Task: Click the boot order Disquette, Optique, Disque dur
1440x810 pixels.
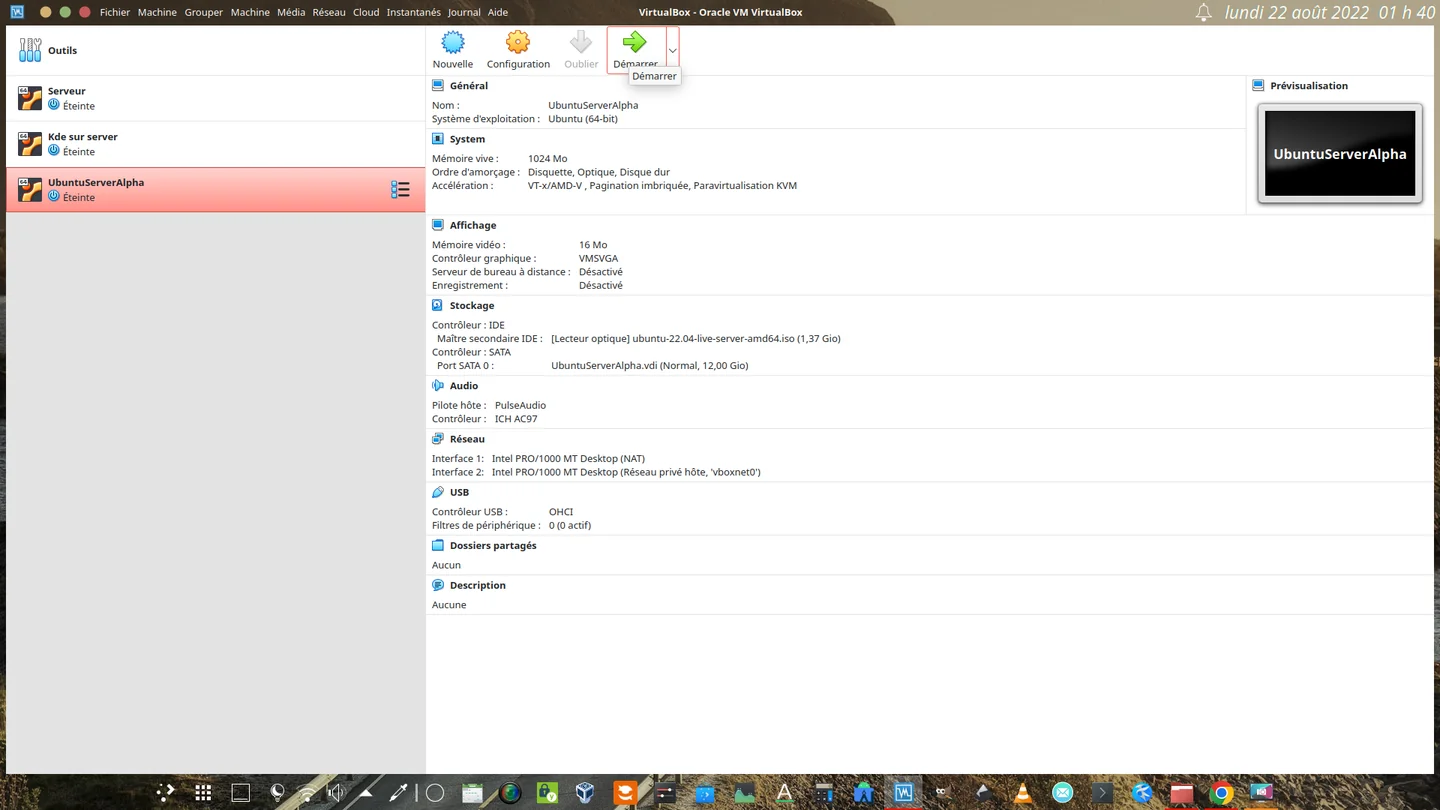Action: [x=599, y=172]
